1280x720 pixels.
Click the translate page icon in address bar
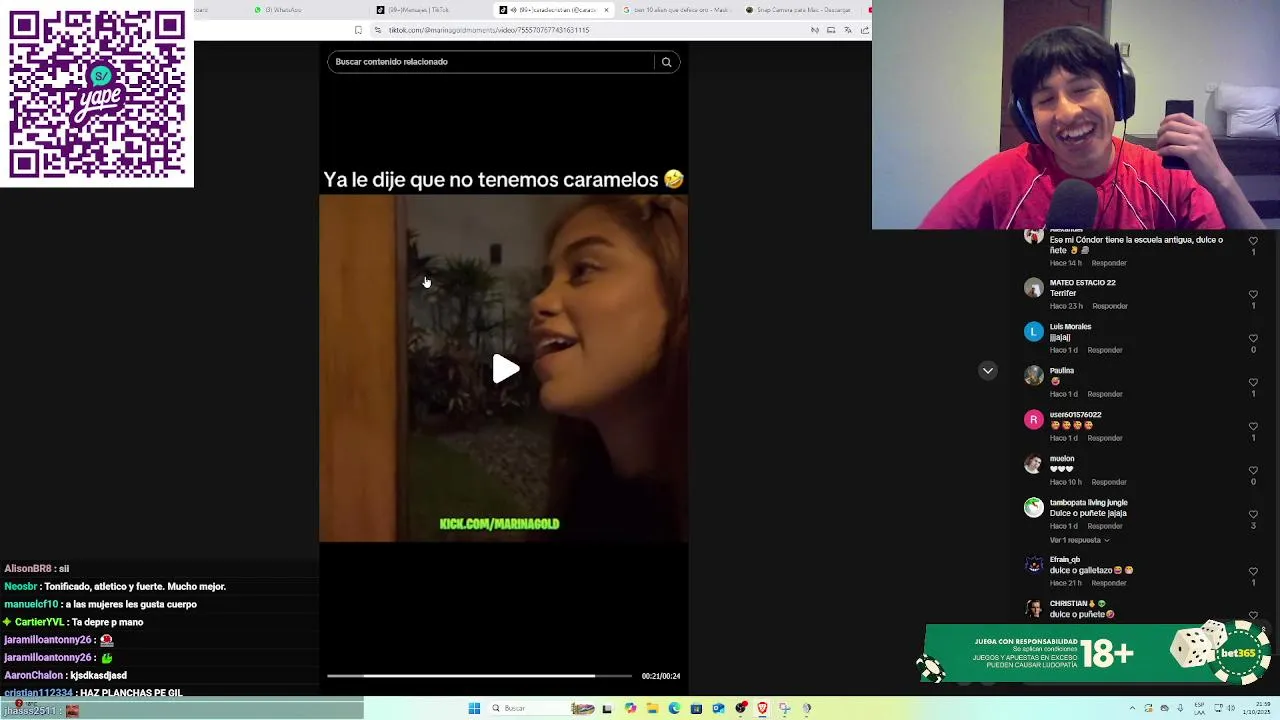pos(848,30)
